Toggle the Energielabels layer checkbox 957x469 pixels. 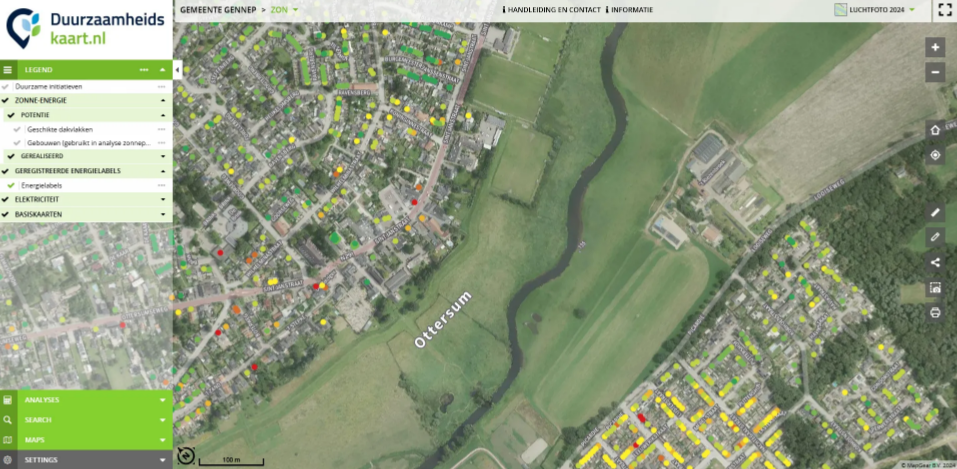12,185
